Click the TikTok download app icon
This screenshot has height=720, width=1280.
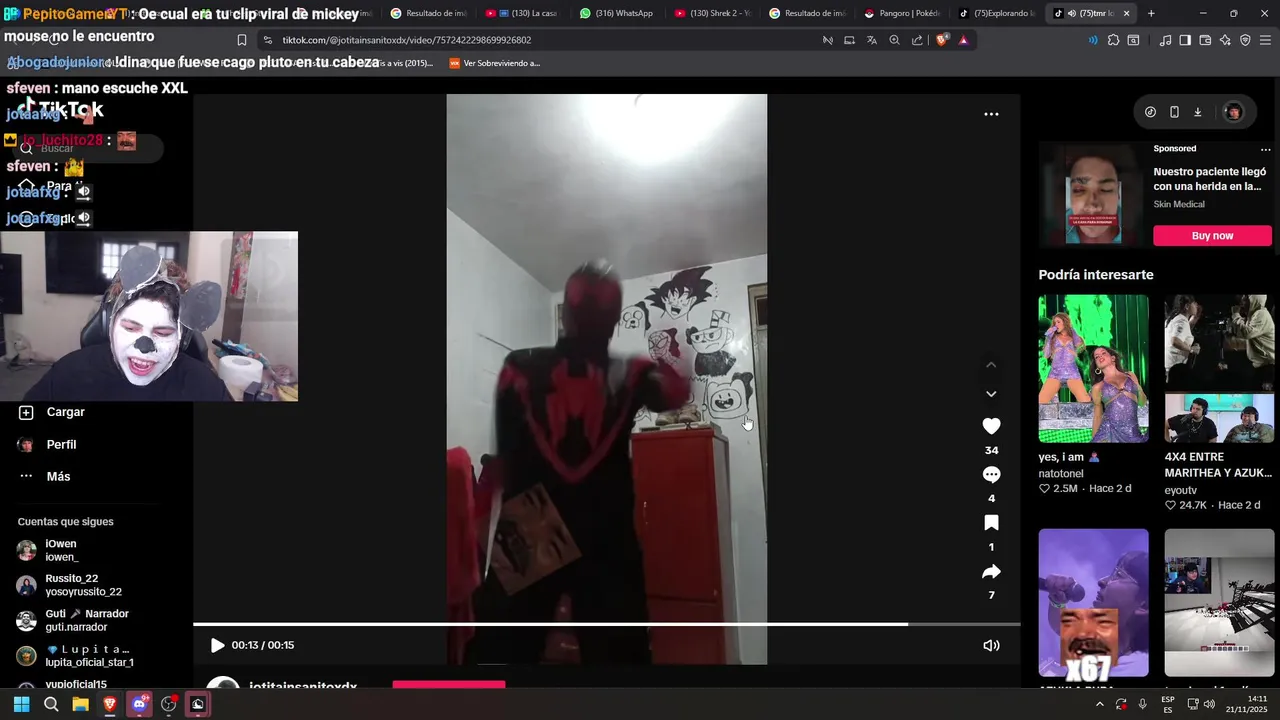tap(1197, 112)
